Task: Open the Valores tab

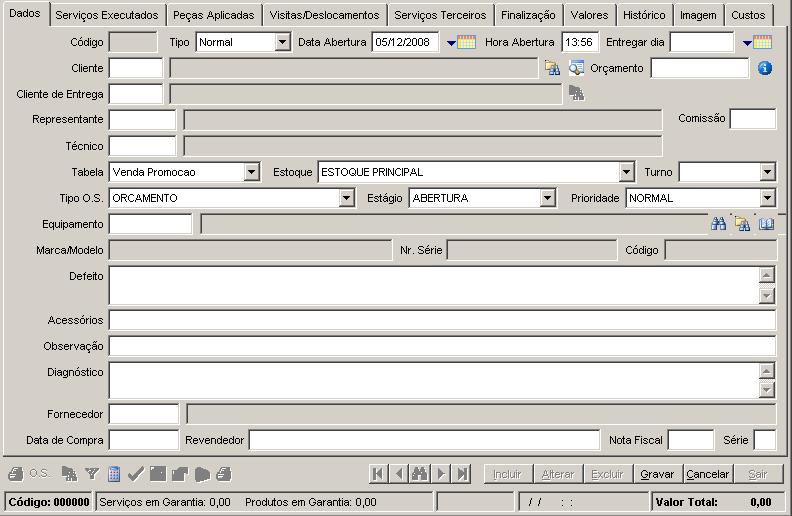Action: click(589, 15)
